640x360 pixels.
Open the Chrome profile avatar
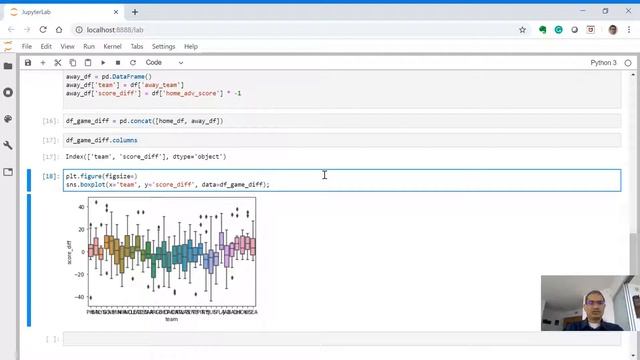pyautogui.click(x=612, y=30)
